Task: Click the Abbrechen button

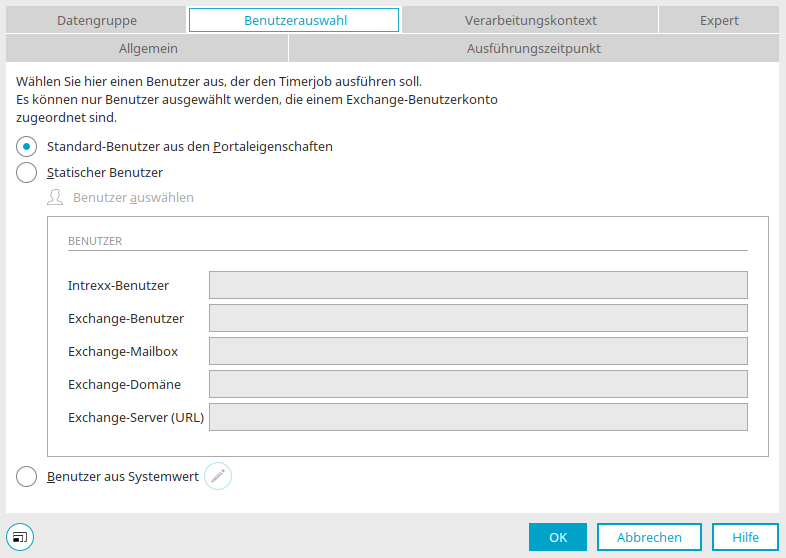Action: (x=649, y=537)
